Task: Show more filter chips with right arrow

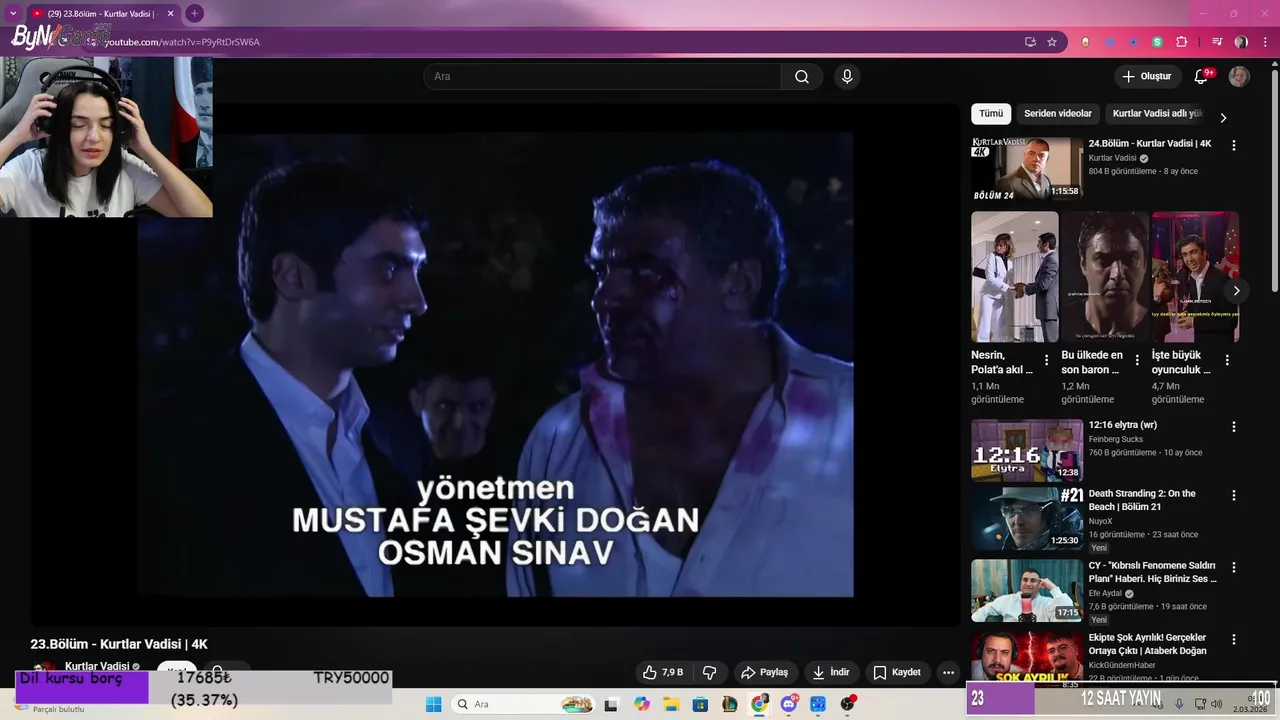Action: (1222, 117)
